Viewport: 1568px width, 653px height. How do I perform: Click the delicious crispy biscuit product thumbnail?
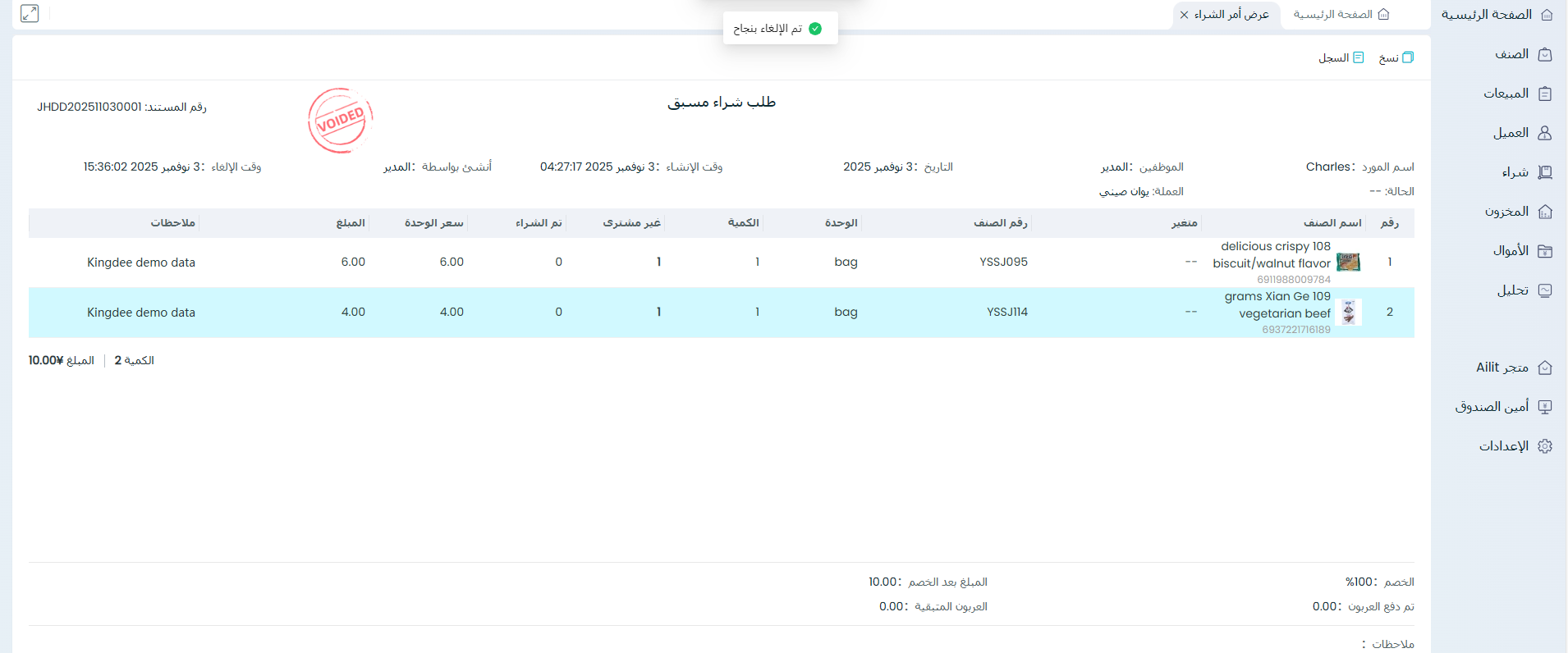pos(1348,263)
